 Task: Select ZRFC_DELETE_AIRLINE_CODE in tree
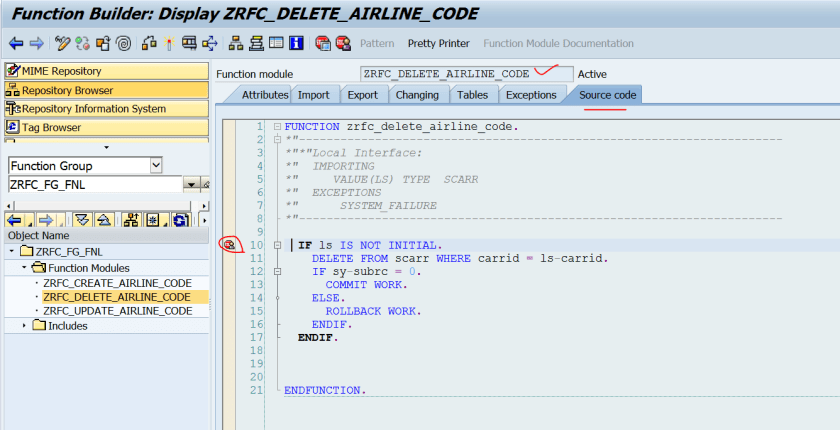pos(117,297)
